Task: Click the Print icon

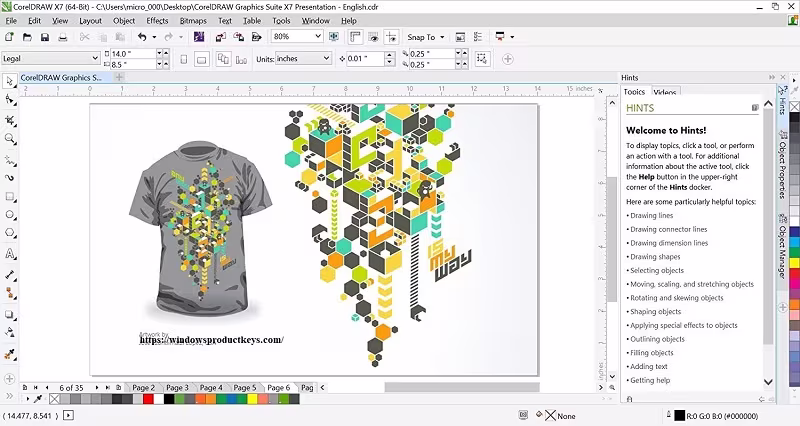Action: click(x=63, y=37)
